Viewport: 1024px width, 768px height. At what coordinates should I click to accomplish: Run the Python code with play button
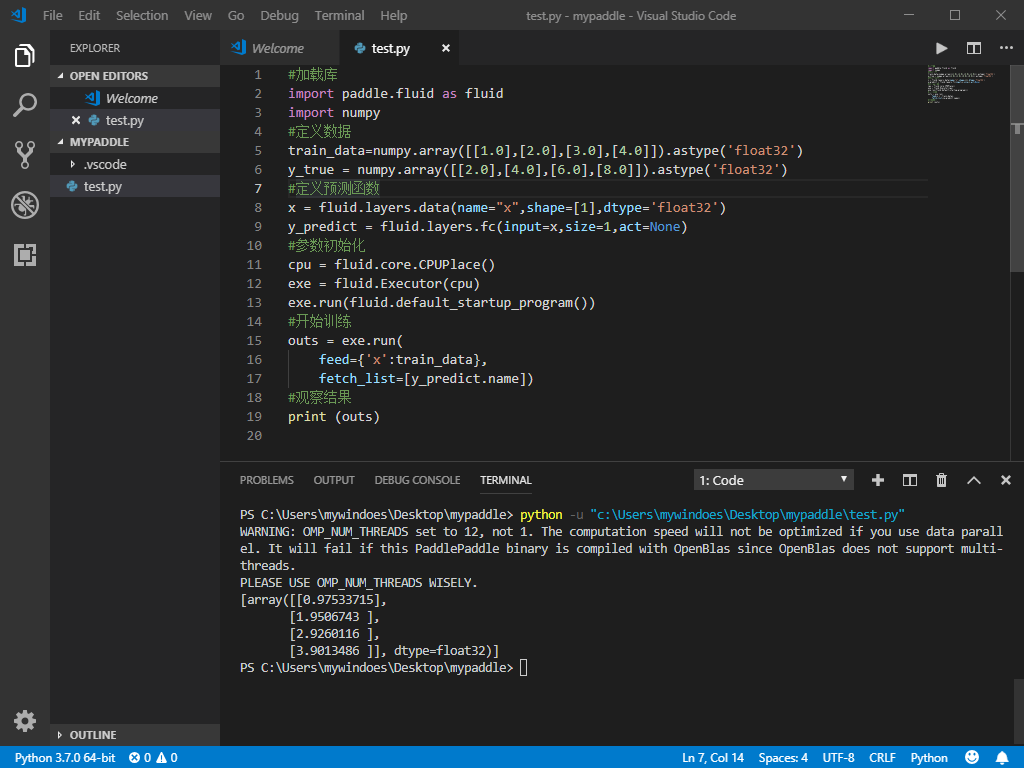click(941, 48)
